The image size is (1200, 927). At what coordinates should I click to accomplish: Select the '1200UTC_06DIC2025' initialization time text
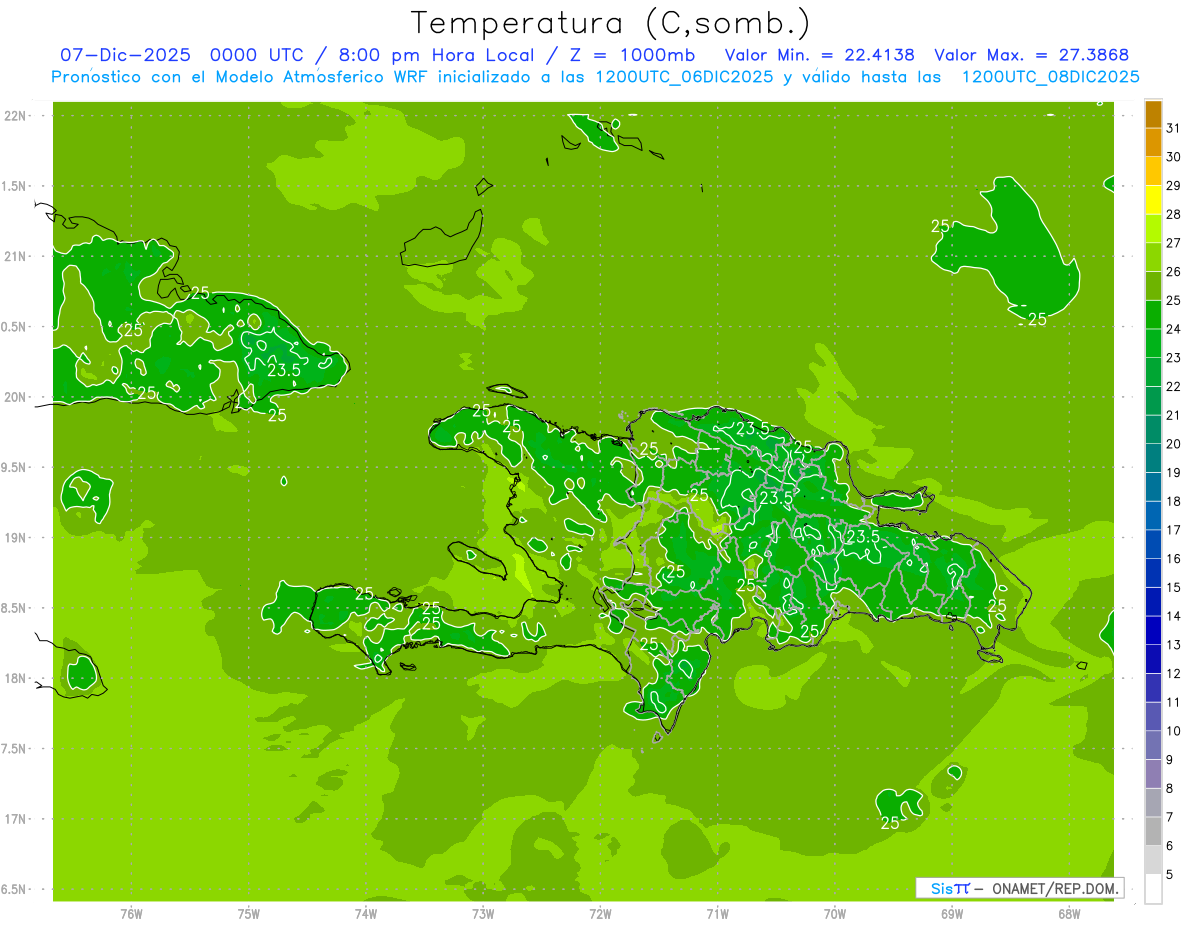683,77
